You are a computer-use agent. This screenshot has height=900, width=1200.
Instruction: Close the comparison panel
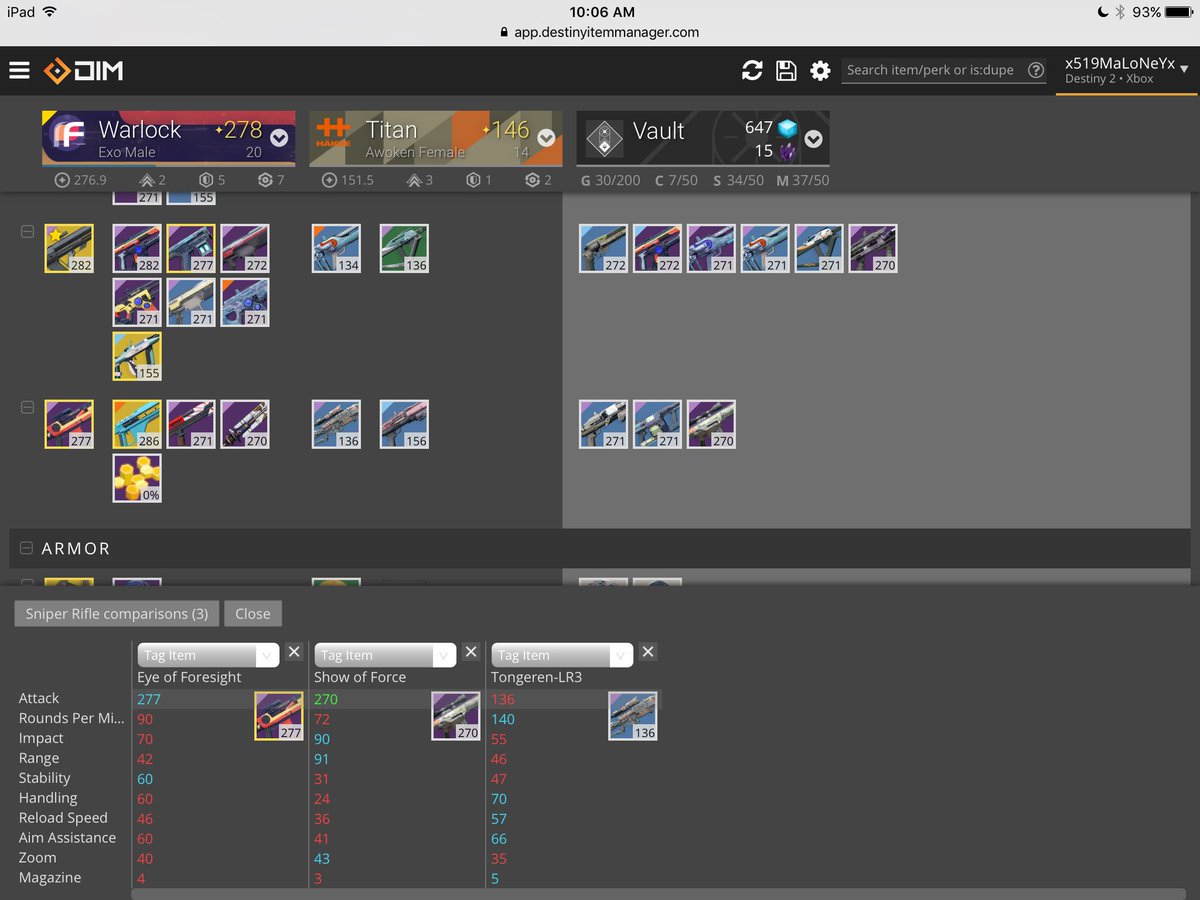click(253, 613)
